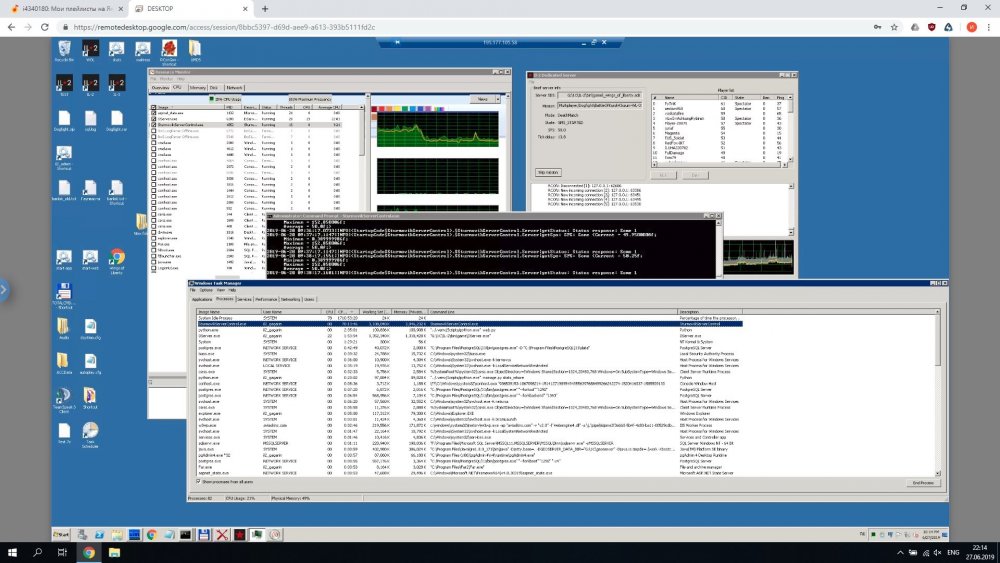Screen dimensions: 1000x563
Task: Open the Options menu in Task Manager
Action: [206, 290]
